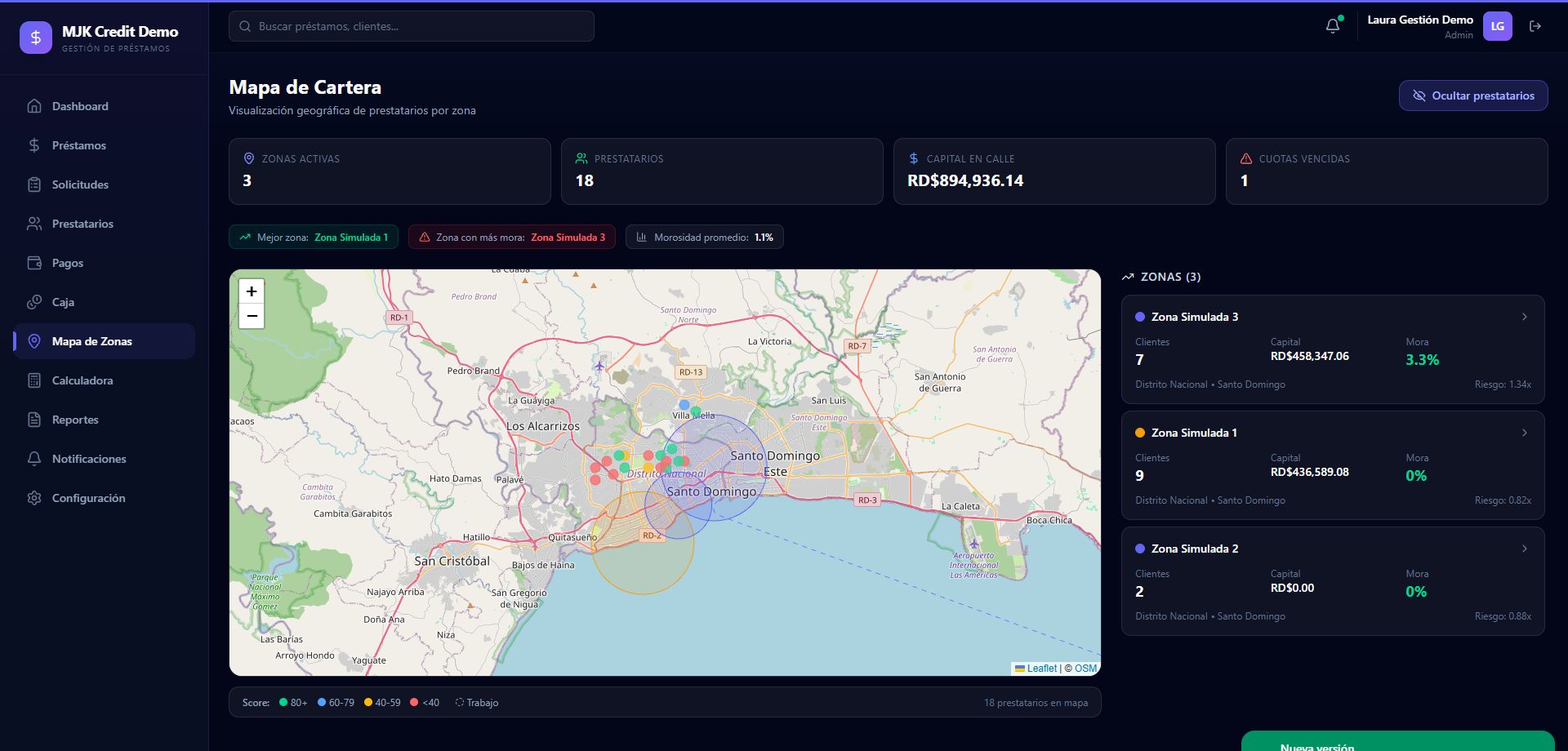Open the OSM attribution link

[x=1085, y=668]
